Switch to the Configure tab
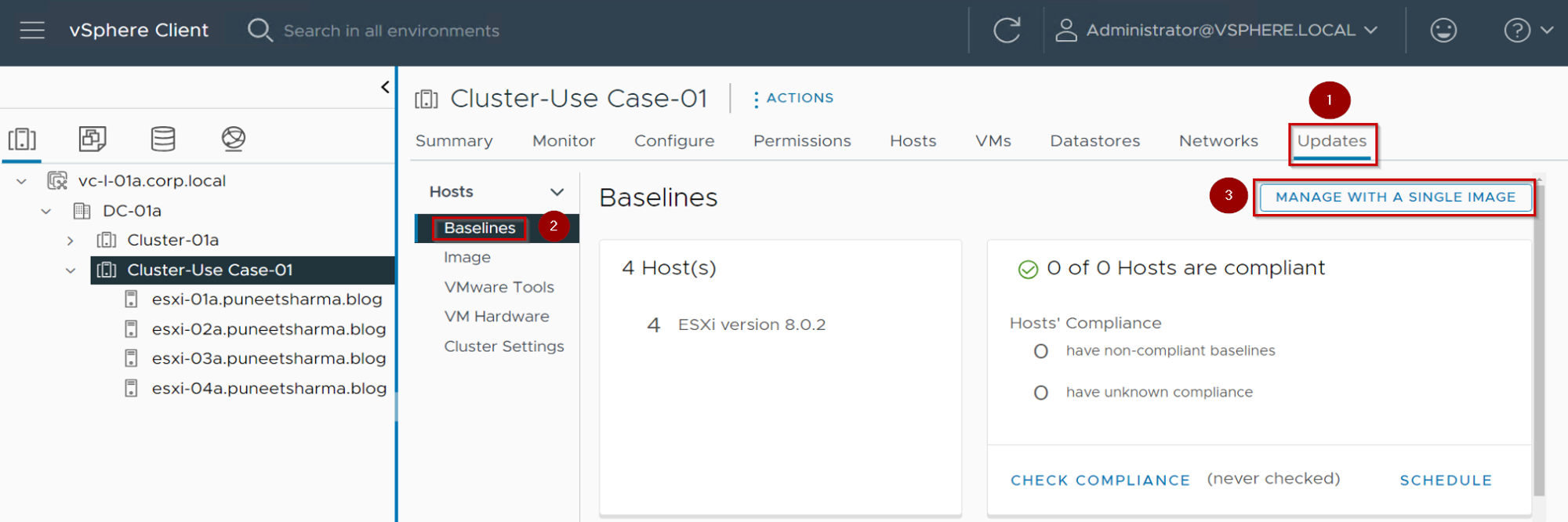This screenshot has height=522, width=1568. pos(673,141)
